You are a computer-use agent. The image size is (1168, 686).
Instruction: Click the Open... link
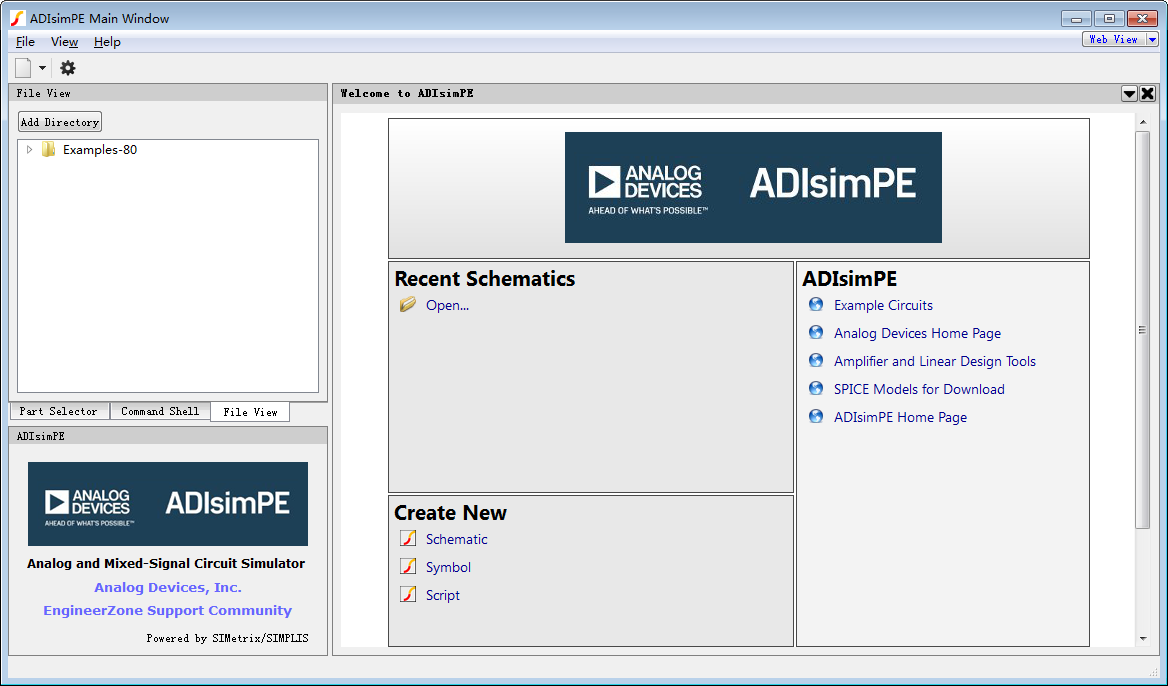click(x=448, y=305)
